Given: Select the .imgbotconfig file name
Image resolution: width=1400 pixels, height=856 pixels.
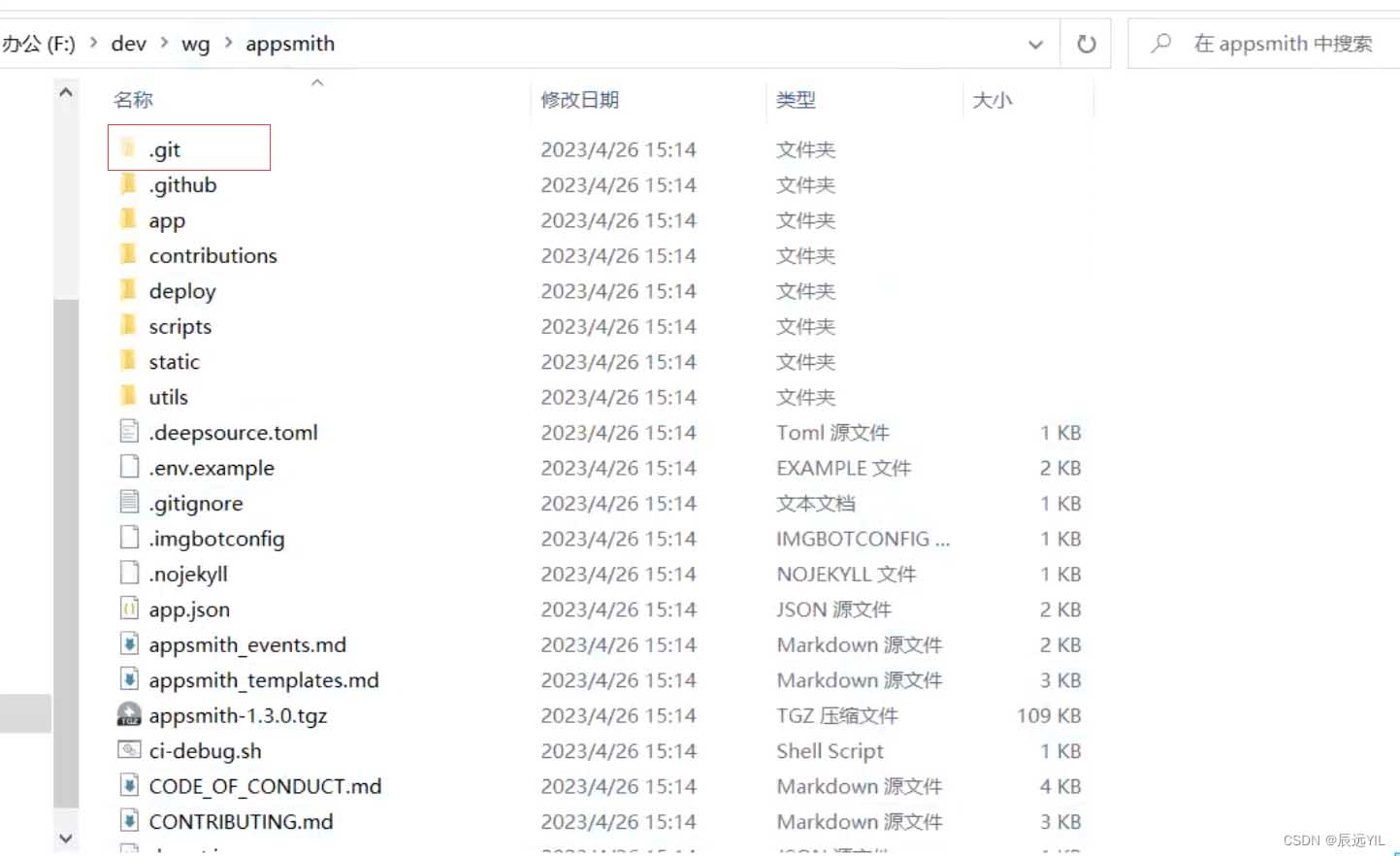Looking at the screenshot, I should click(216, 539).
